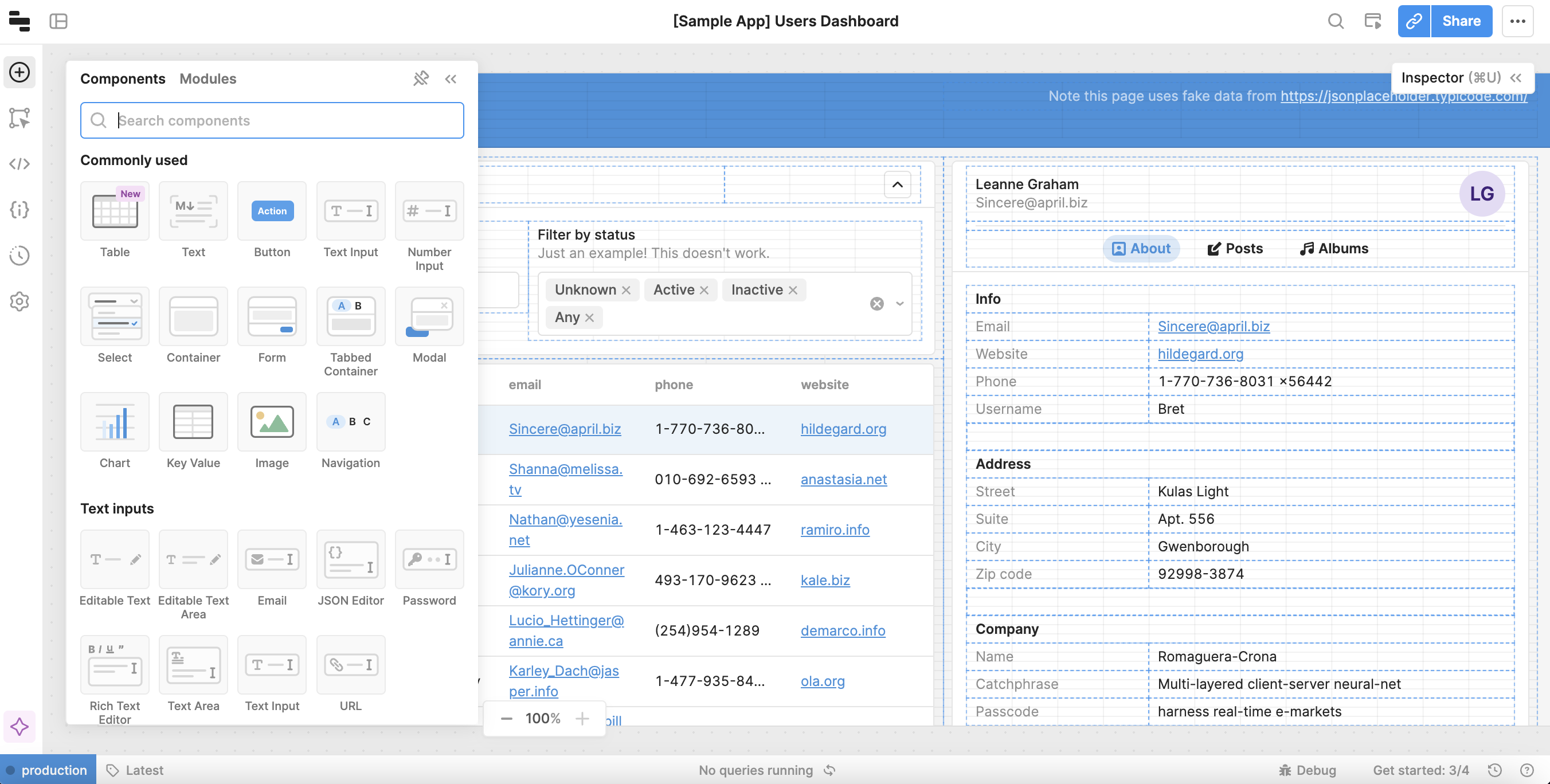Open the production environment selector
Image resolution: width=1550 pixels, height=784 pixels.
[x=48, y=770]
